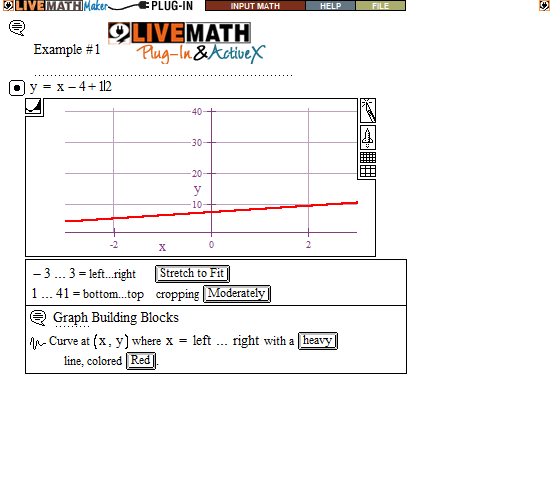
Task: Select the coarse grid table icon
Action: [x=368, y=172]
